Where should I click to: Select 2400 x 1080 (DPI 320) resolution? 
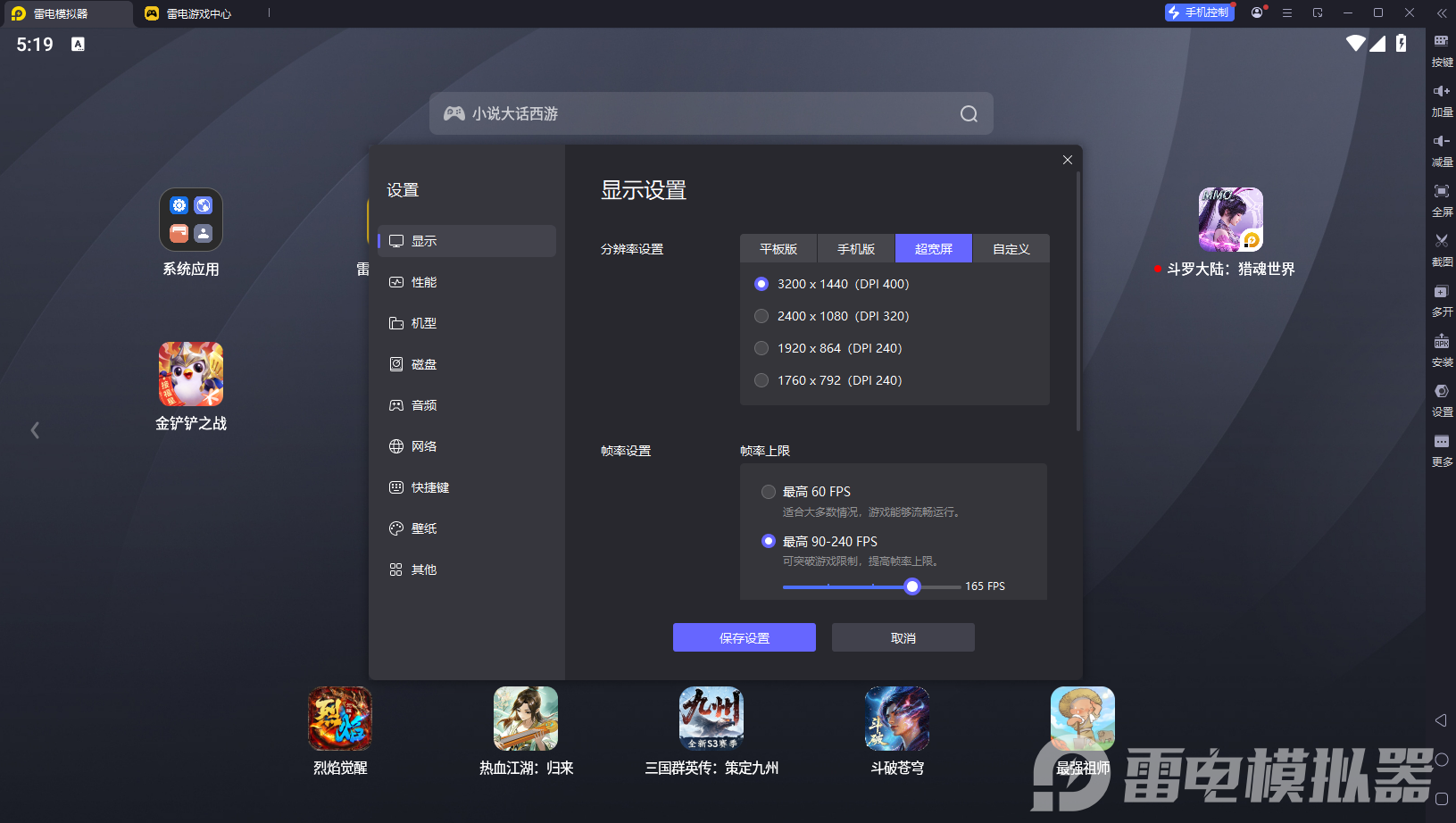tap(832, 316)
